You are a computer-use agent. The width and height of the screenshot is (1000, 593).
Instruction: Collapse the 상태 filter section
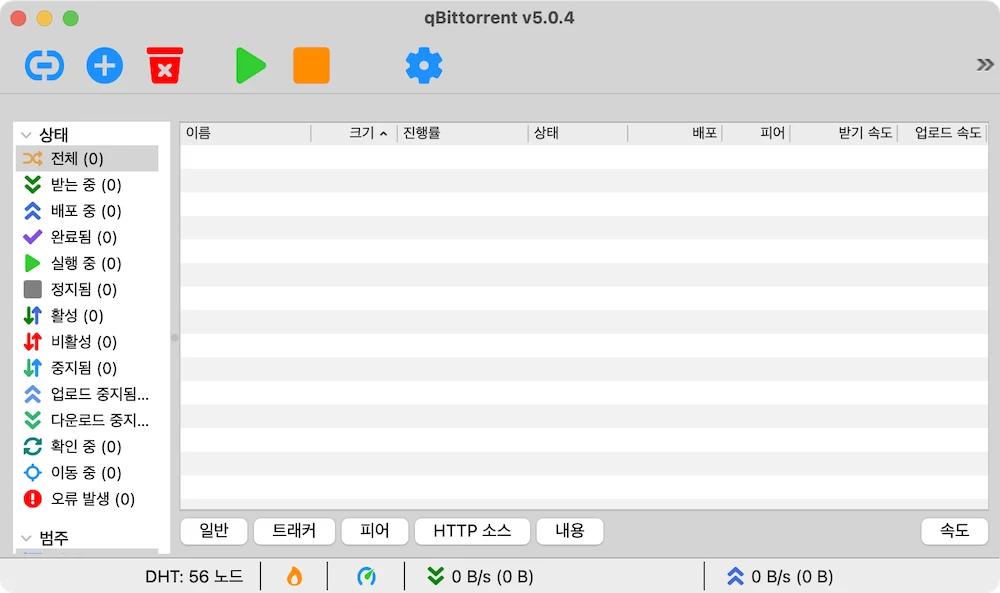pos(26,135)
